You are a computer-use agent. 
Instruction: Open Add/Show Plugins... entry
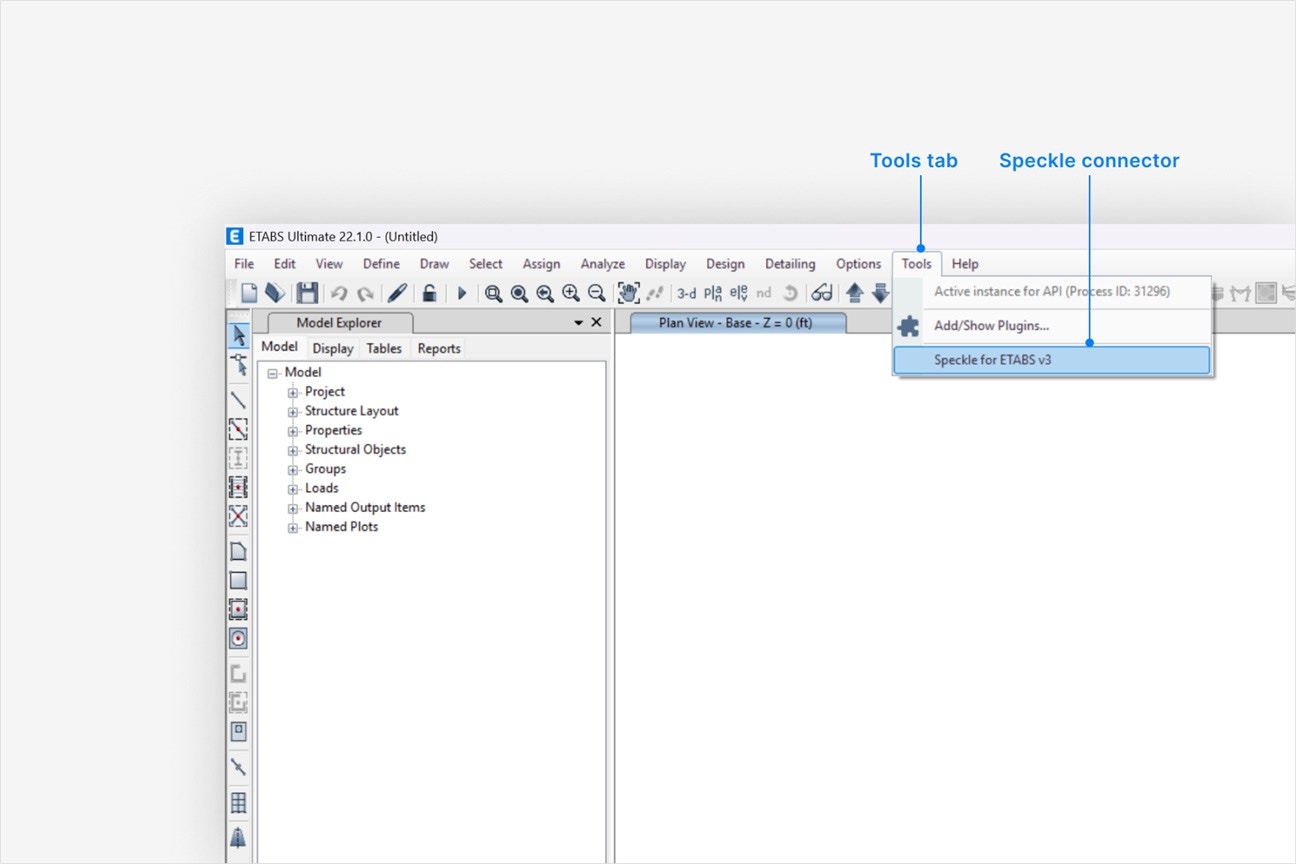(1051, 326)
